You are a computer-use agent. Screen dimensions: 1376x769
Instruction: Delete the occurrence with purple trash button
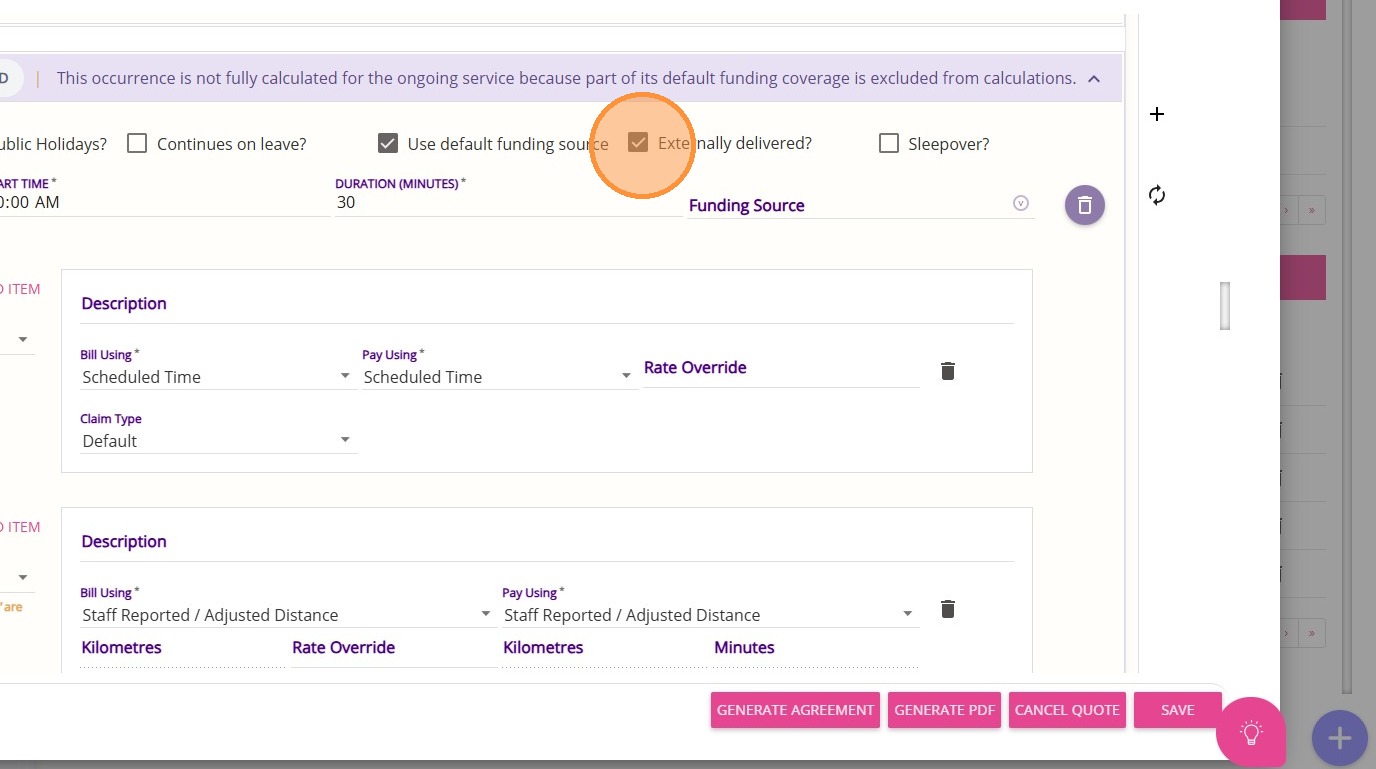tap(1085, 205)
